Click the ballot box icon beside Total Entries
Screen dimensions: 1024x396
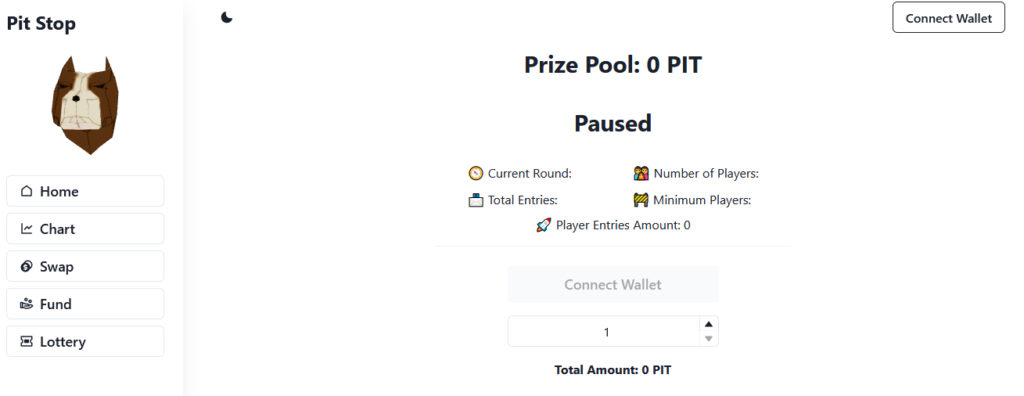[x=475, y=200]
